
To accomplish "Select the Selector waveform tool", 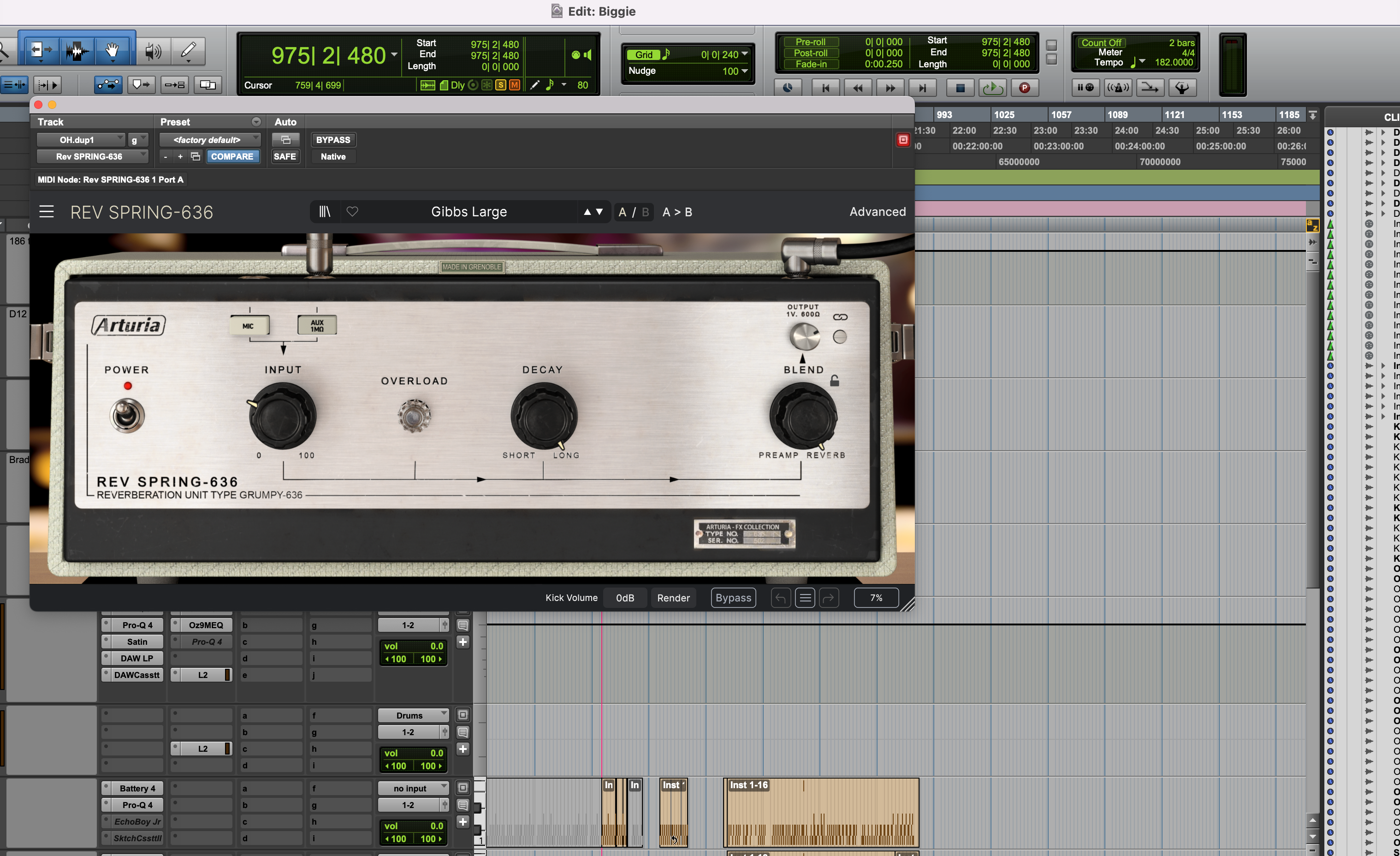I will click(x=77, y=51).
